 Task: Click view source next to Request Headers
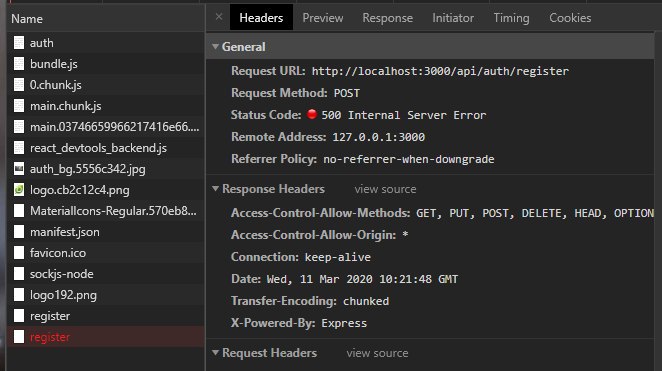click(377, 353)
